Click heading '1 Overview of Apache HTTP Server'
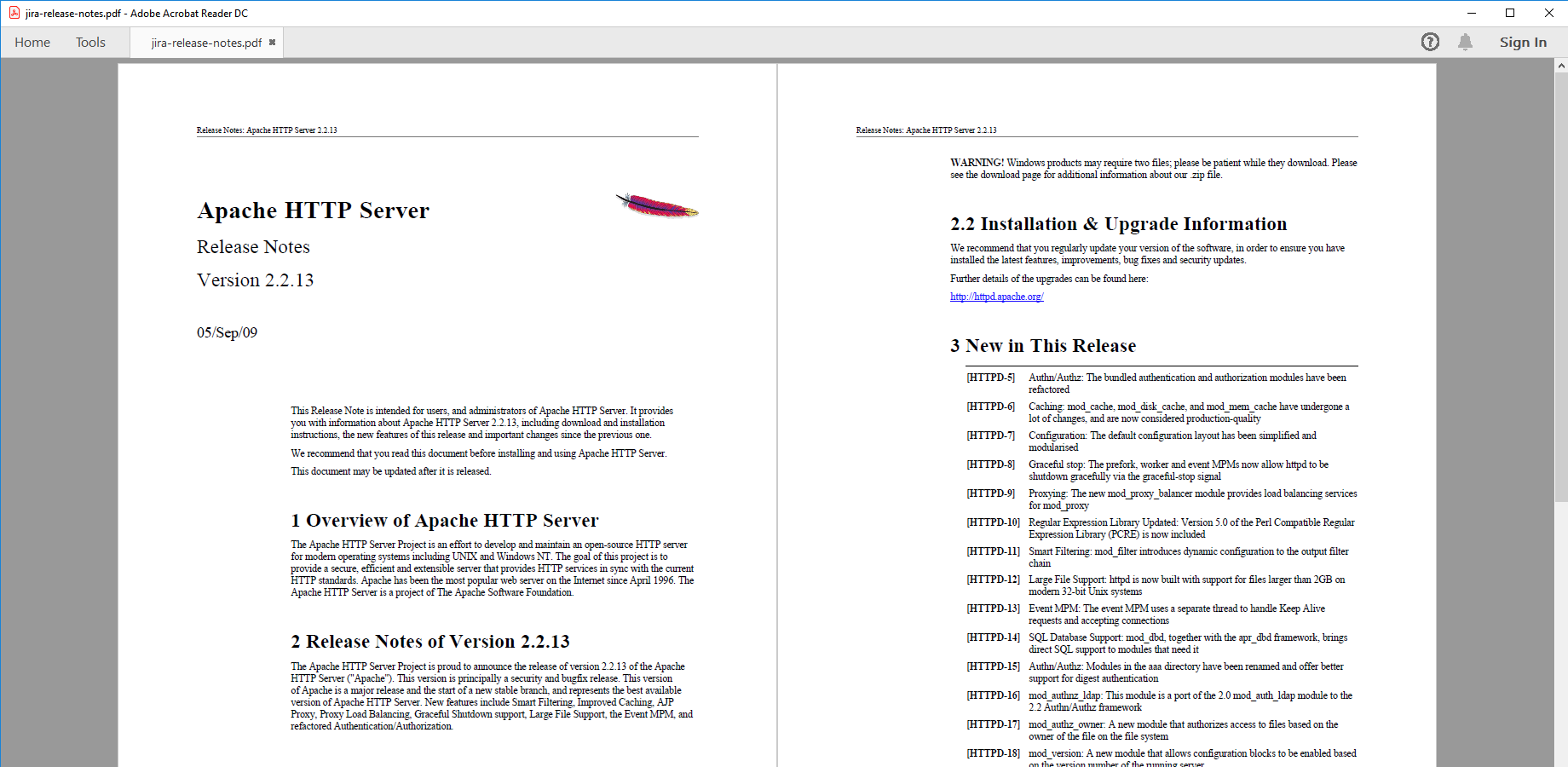 [x=444, y=521]
